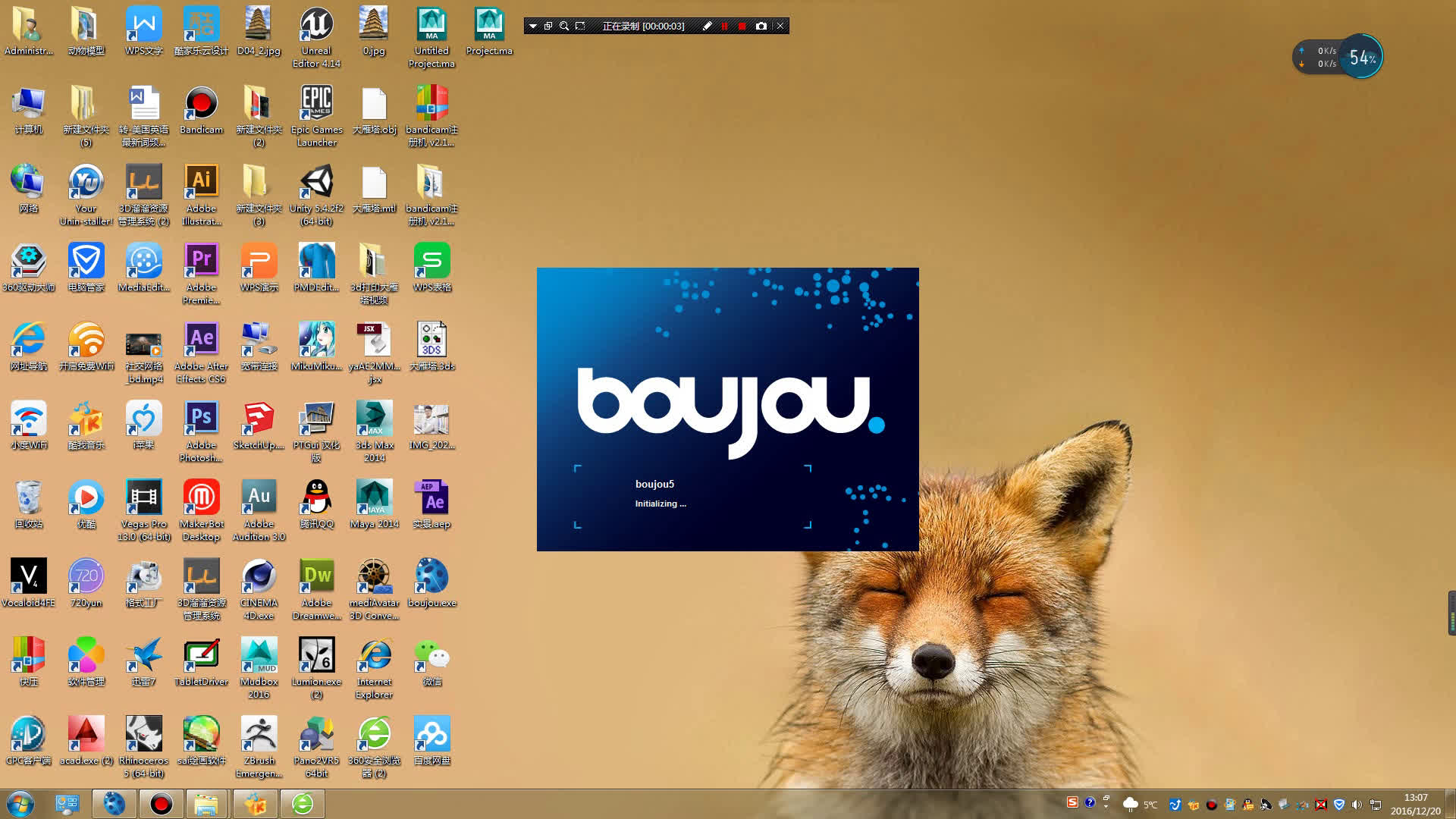Click the QQ penguin tray icon
Screen dimensions: 1456x819
(x=1247, y=805)
